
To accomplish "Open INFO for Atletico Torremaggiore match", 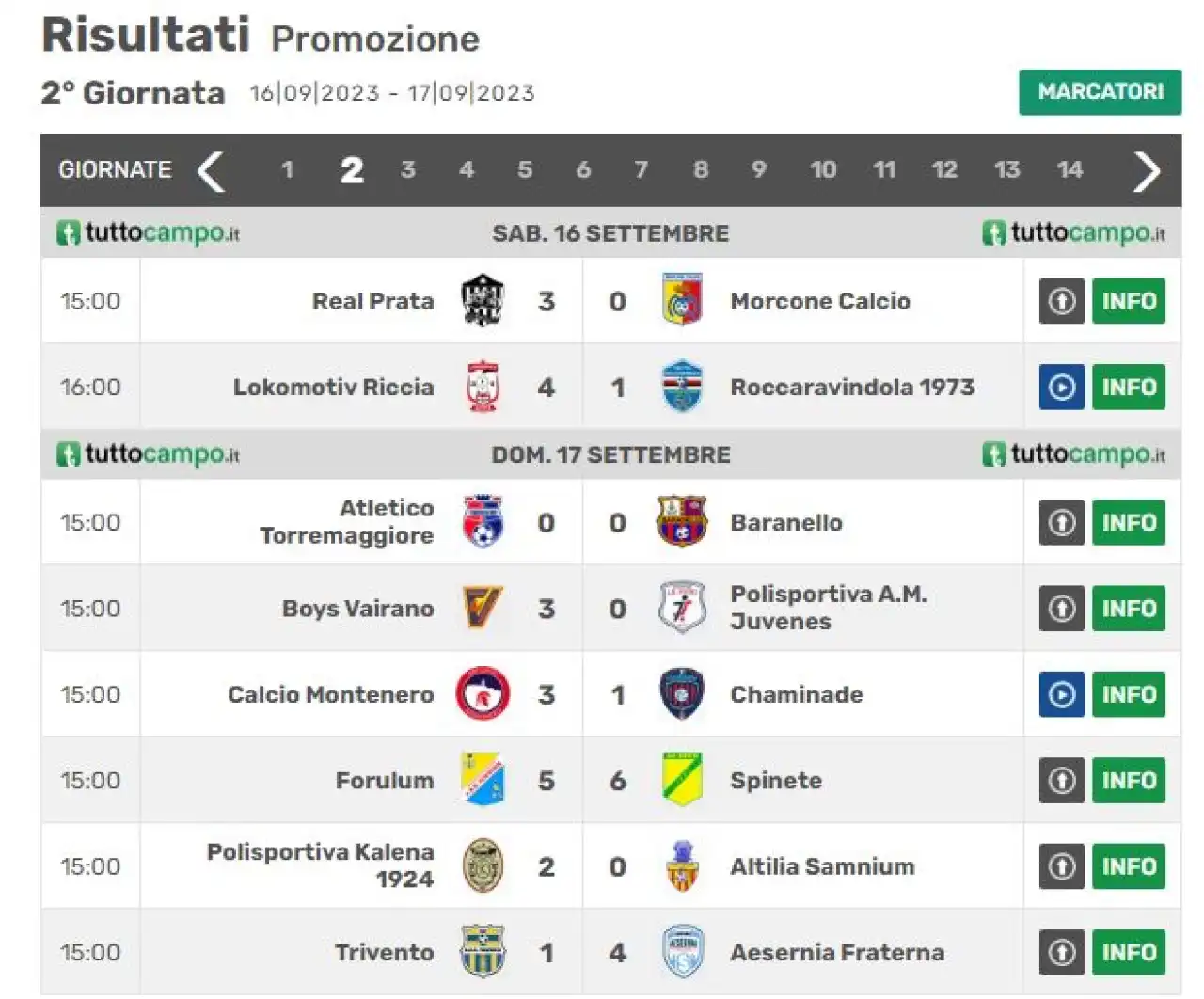I will (x=1129, y=522).
